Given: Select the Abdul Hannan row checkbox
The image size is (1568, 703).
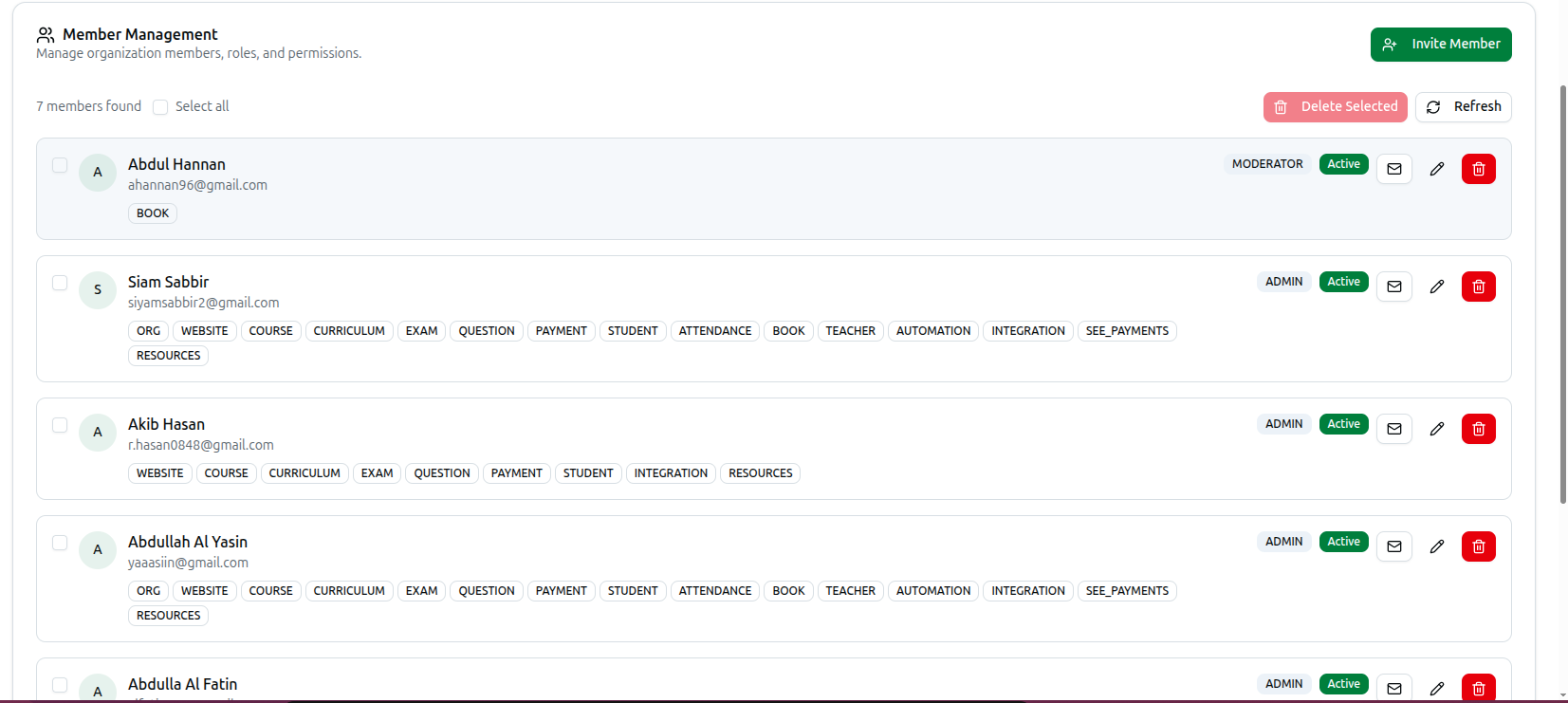Looking at the screenshot, I should tap(60, 165).
